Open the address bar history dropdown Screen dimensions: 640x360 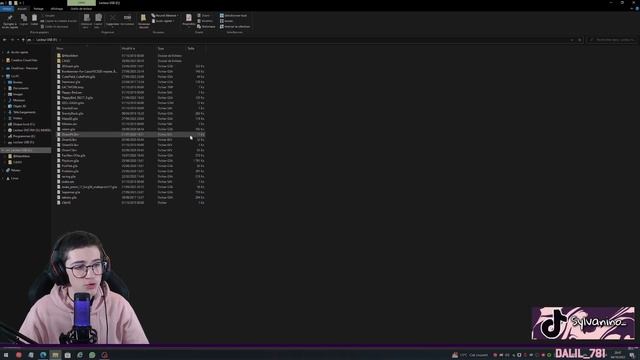572,40
